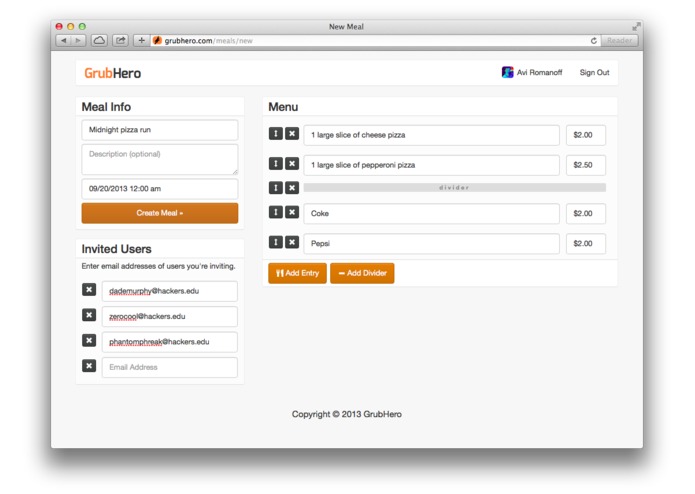Reload the page with the refresh icon

point(593,41)
